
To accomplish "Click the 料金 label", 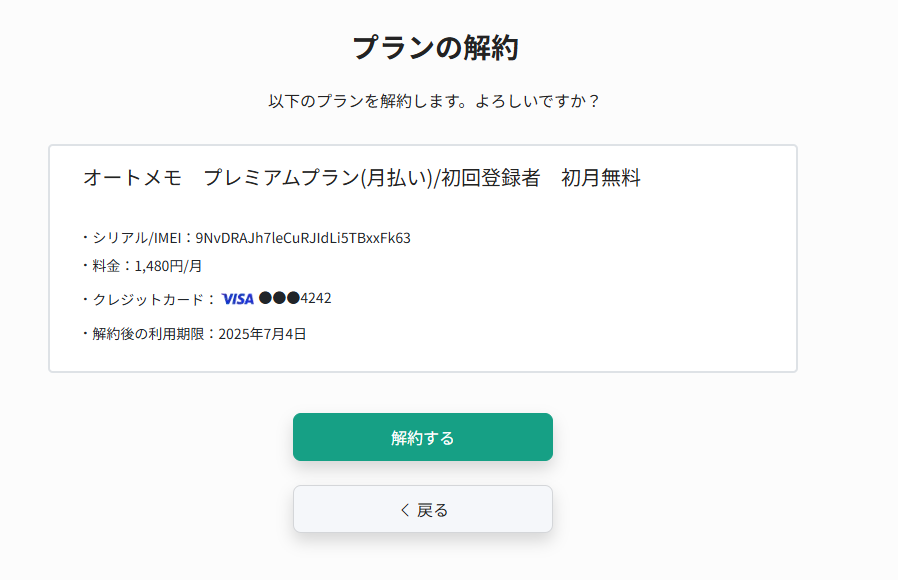I will [x=106, y=266].
